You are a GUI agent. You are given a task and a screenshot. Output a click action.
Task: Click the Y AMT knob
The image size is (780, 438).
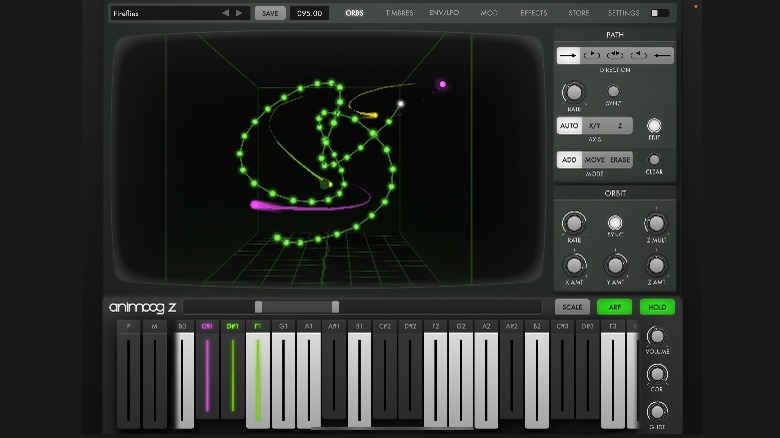(615, 265)
